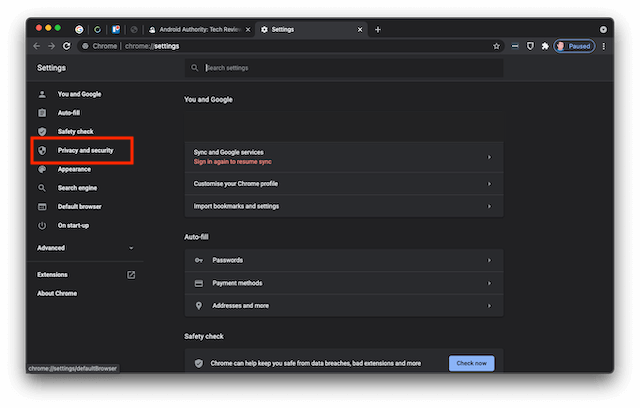Viewport: 640px width, 408px height.
Task: Open Customise your Chrome profile
Action: click(344, 184)
